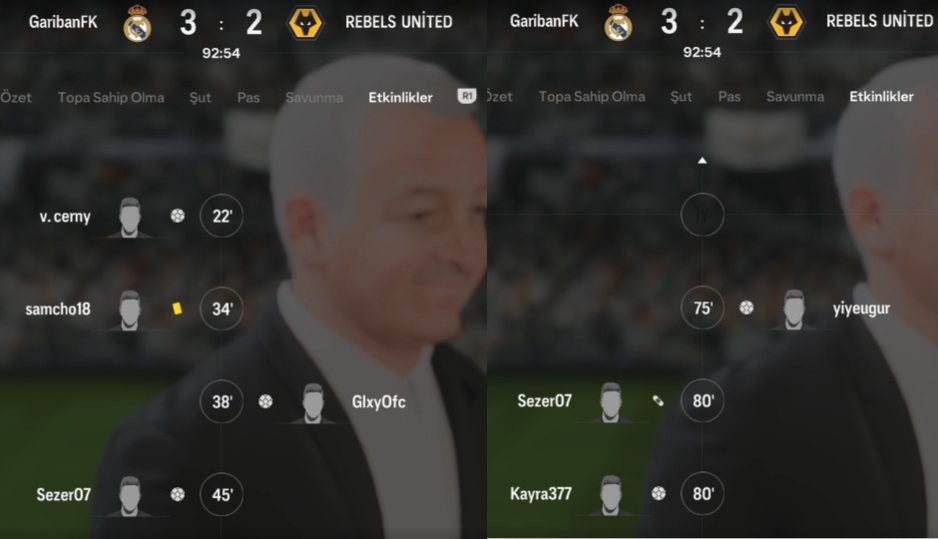Switch to the Şut tab on right panel
This screenshot has width=938, height=539.
681,96
